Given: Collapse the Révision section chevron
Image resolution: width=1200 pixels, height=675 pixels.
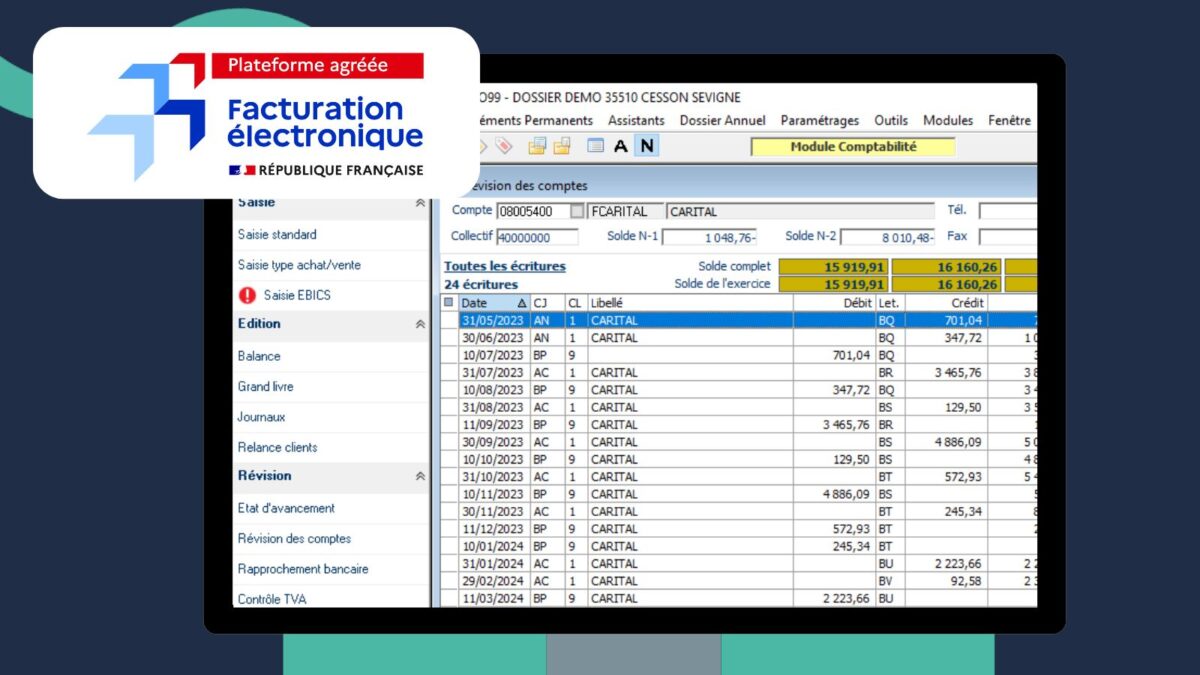Looking at the screenshot, I should [x=420, y=476].
